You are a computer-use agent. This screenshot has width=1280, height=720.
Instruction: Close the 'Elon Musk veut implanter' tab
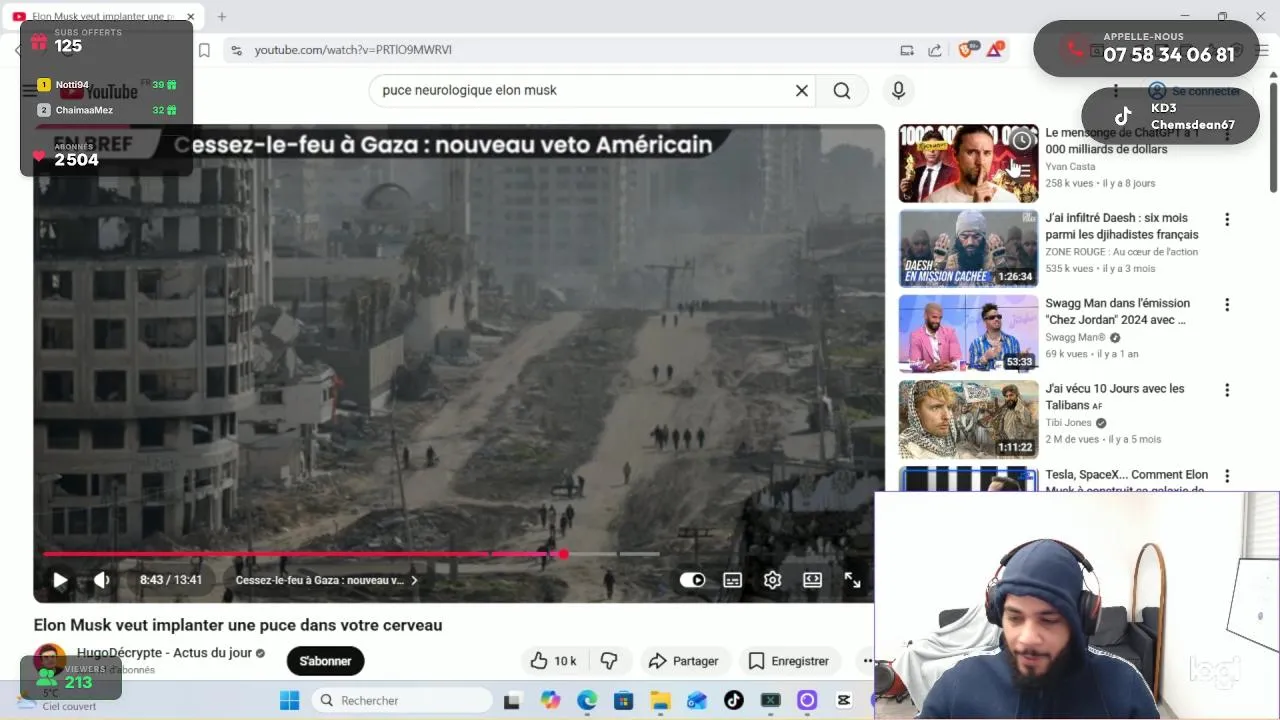point(190,16)
